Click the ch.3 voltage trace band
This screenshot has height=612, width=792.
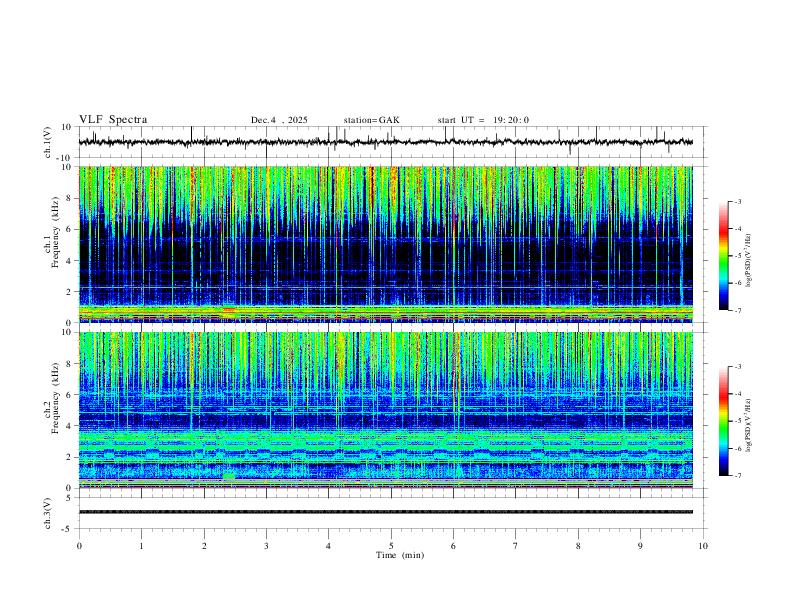[x=386, y=512]
